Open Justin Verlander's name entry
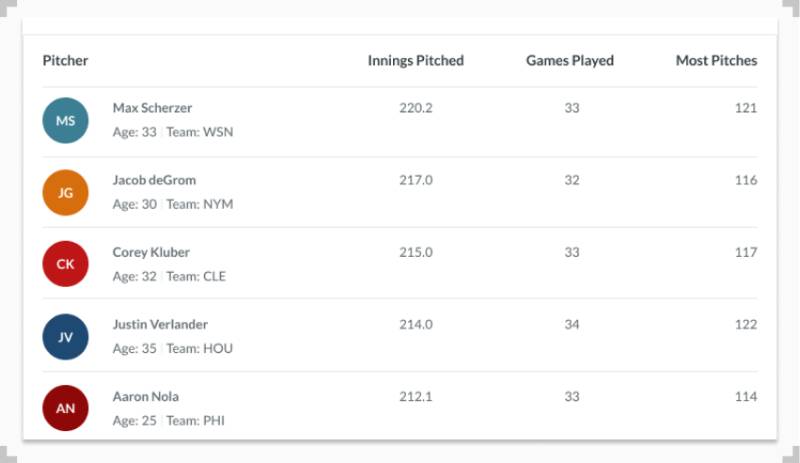 (x=160, y=324)
